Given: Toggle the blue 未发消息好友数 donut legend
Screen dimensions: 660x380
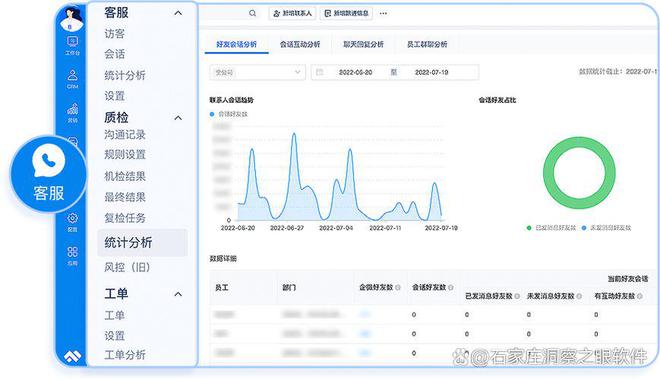Looking at the screenshot, I should pos(606,228).
